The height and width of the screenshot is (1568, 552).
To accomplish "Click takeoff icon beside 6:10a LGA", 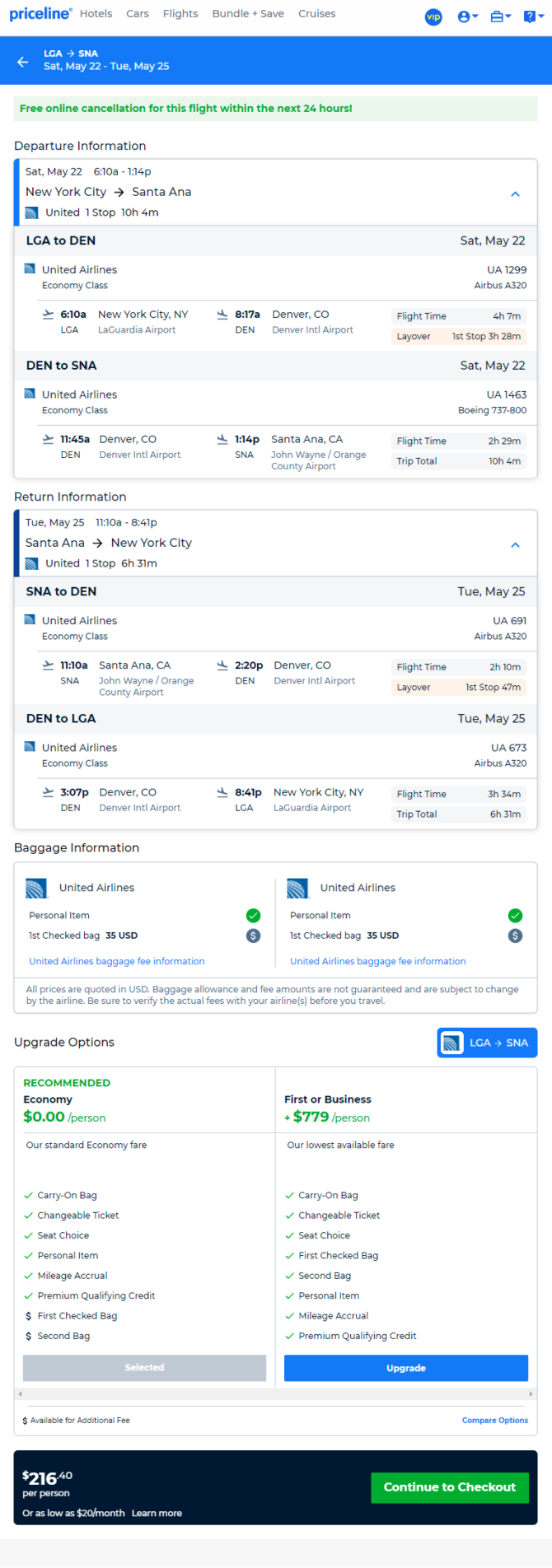I will pyautogui.click(x=49, y=314).
